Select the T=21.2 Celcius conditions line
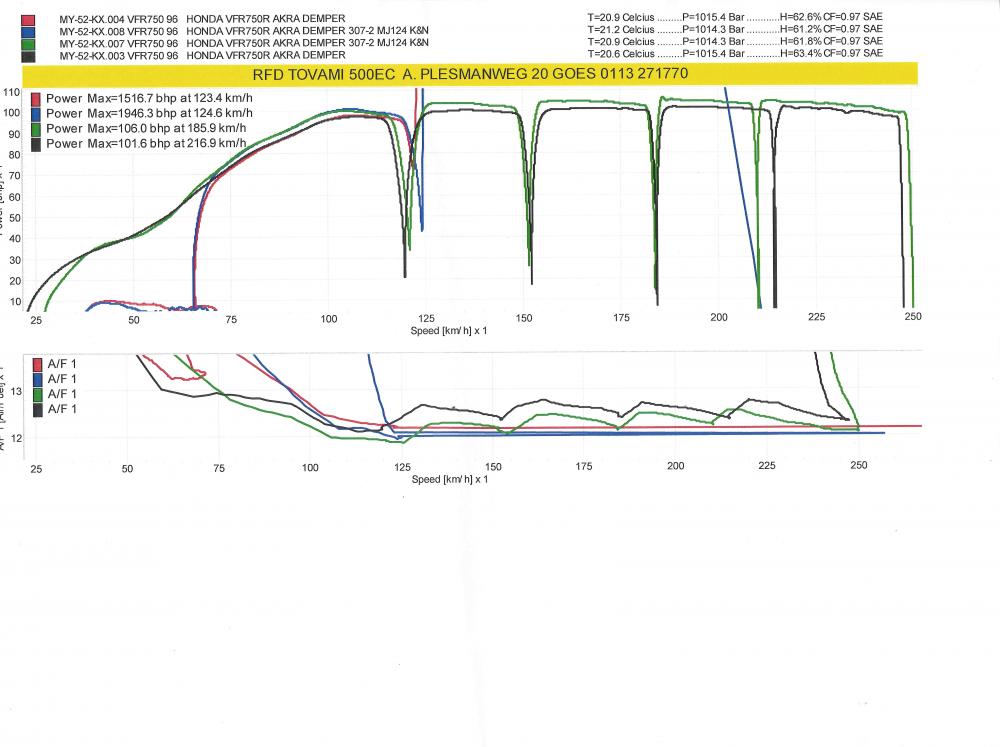Screen dimensions: 1000x747 point(736,30)
